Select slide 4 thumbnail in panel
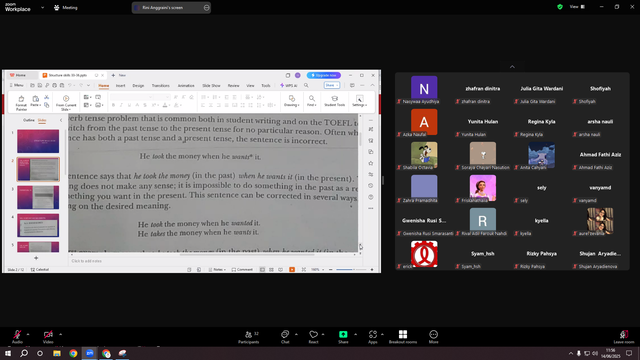The height and width of the screenshot is (360, 640). click(38, 225)
